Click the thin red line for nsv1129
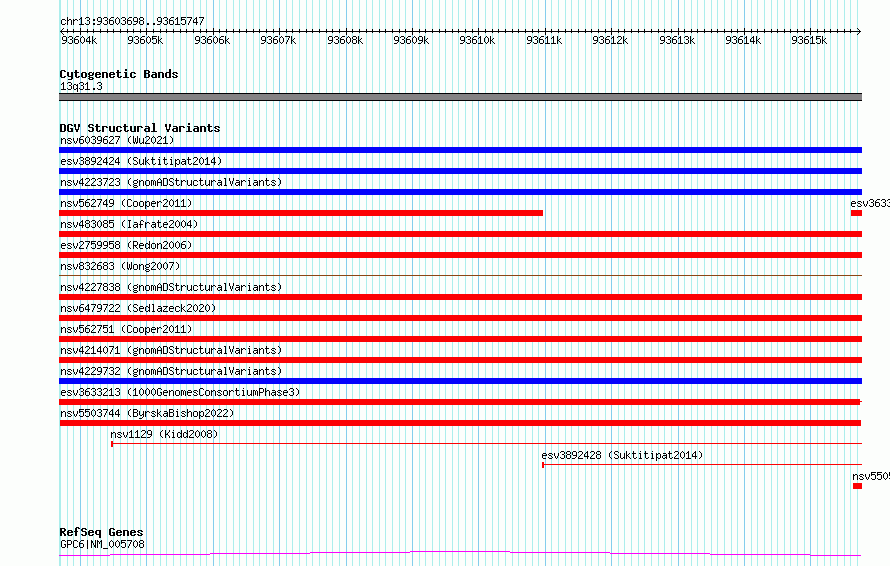Viewport: 890px width, 566px height. pos(486,443)
